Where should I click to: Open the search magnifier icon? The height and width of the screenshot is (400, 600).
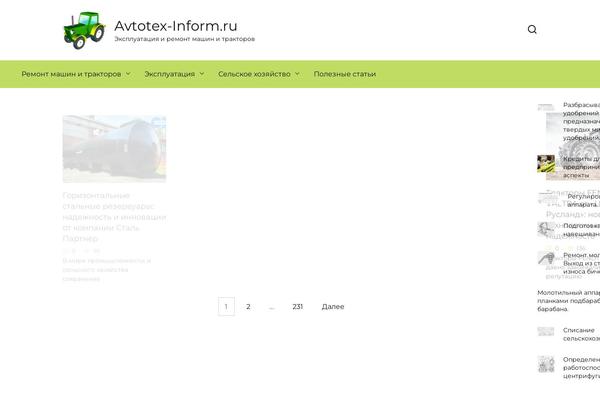(x=532, y=30)
